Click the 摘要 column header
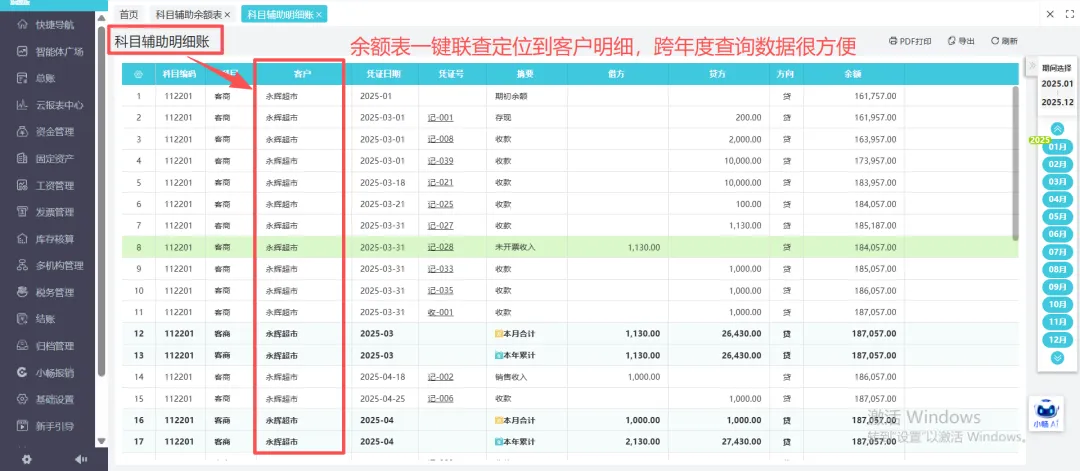This screenshot has width=1080, height=471. [526, 74]
